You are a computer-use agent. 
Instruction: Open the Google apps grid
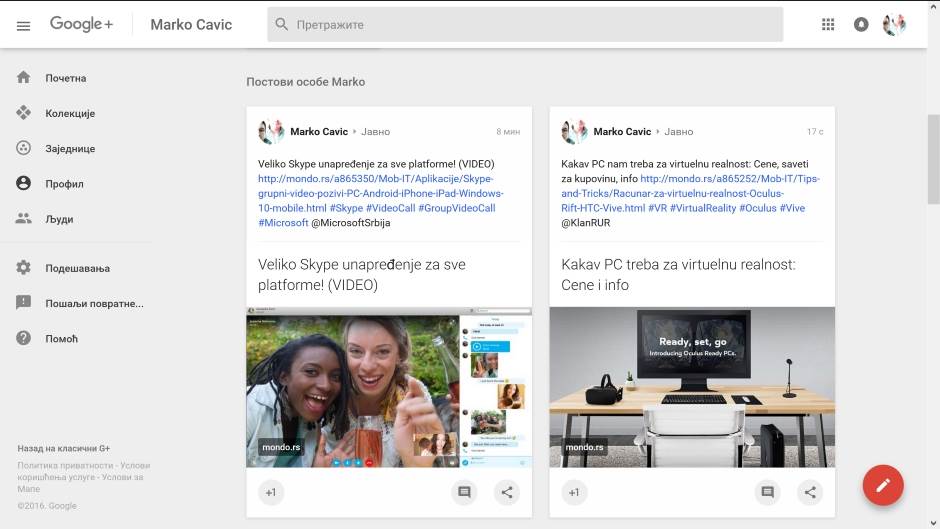(828, 25)
